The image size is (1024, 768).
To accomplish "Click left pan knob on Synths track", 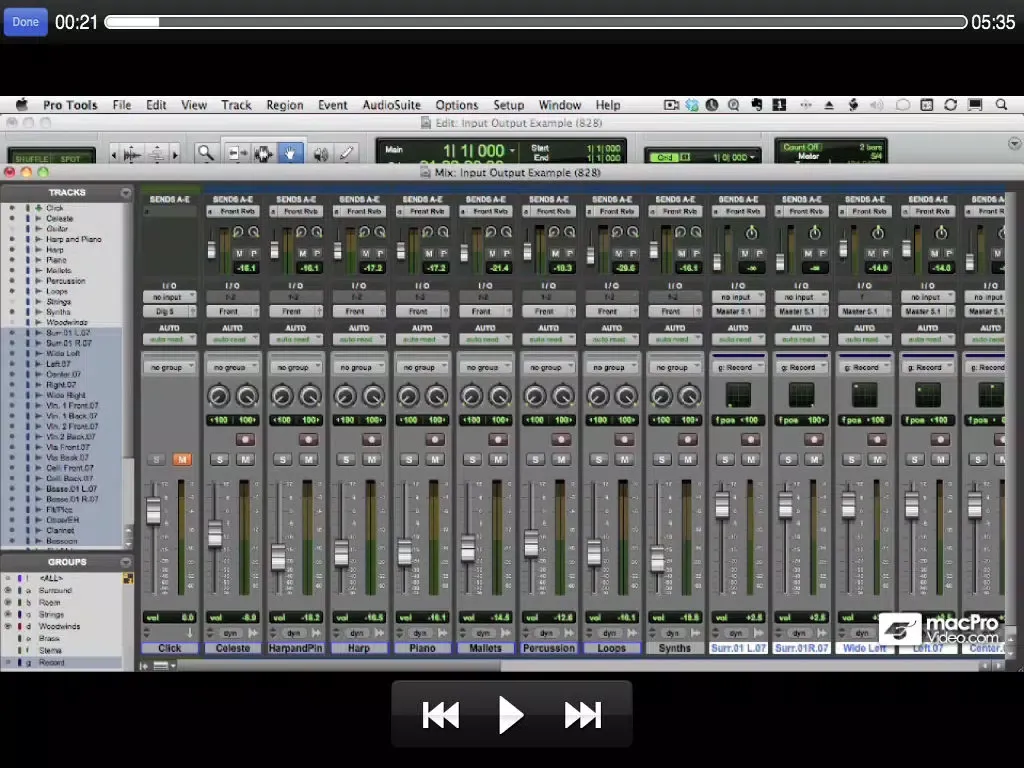I will [661, 395].
